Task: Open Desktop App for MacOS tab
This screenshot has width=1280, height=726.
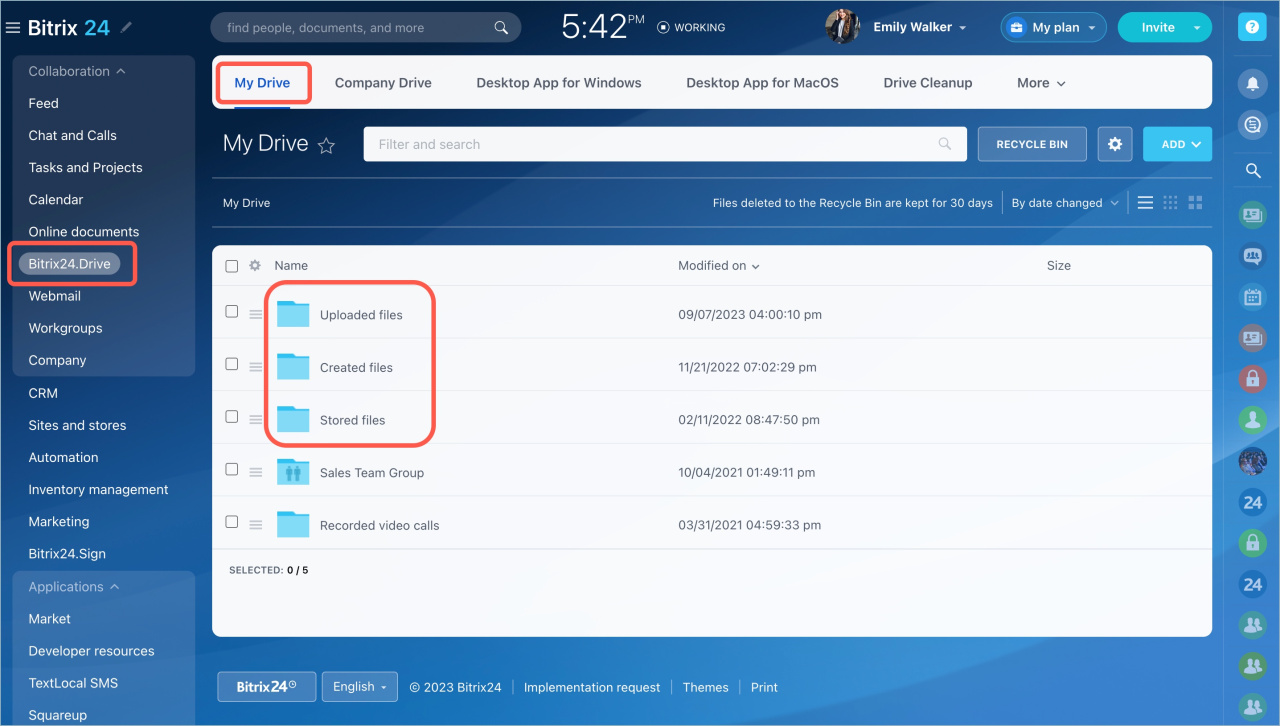Action: 762,83
